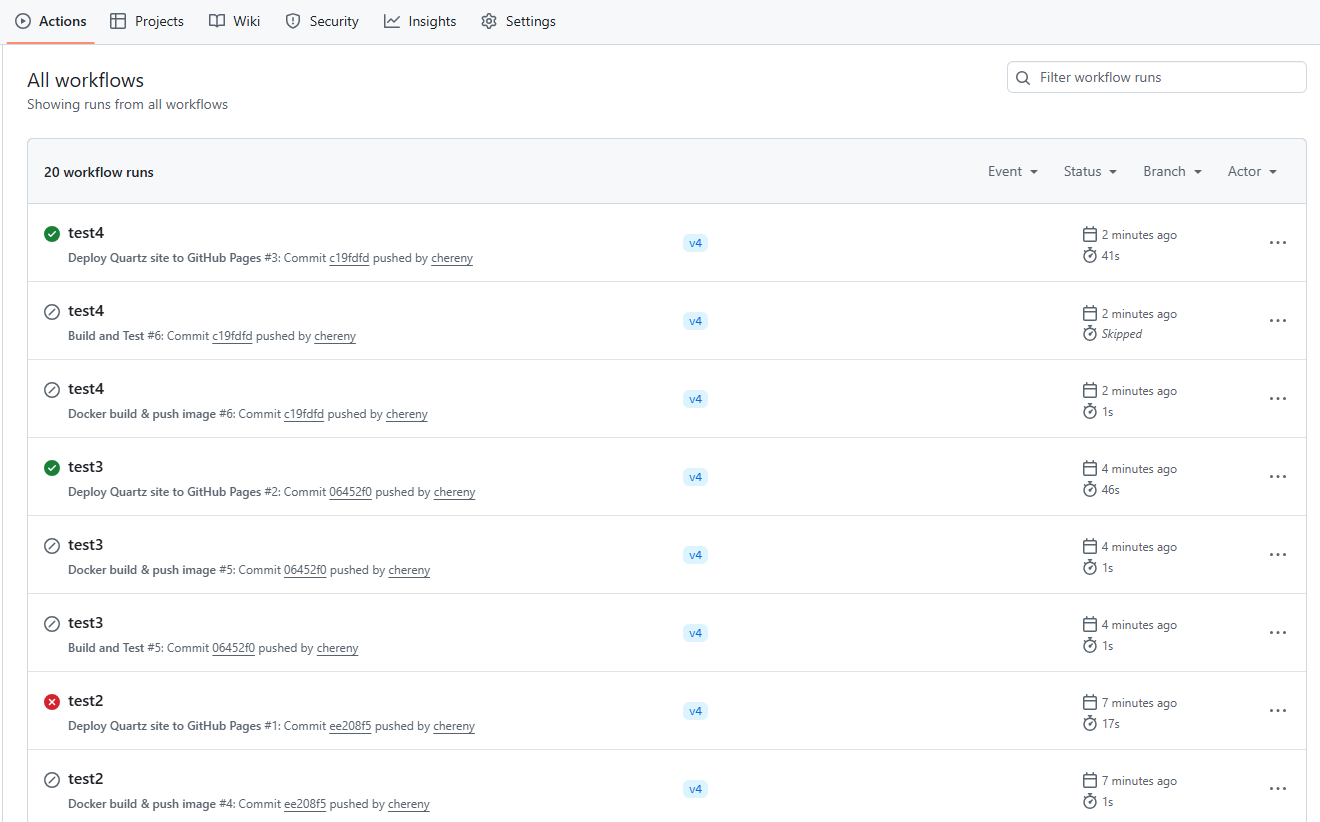The height and width of the screenshot is (822, 1320).
Task: Click the calendar icon on the first test4 run
Action: pos(1090,235)
